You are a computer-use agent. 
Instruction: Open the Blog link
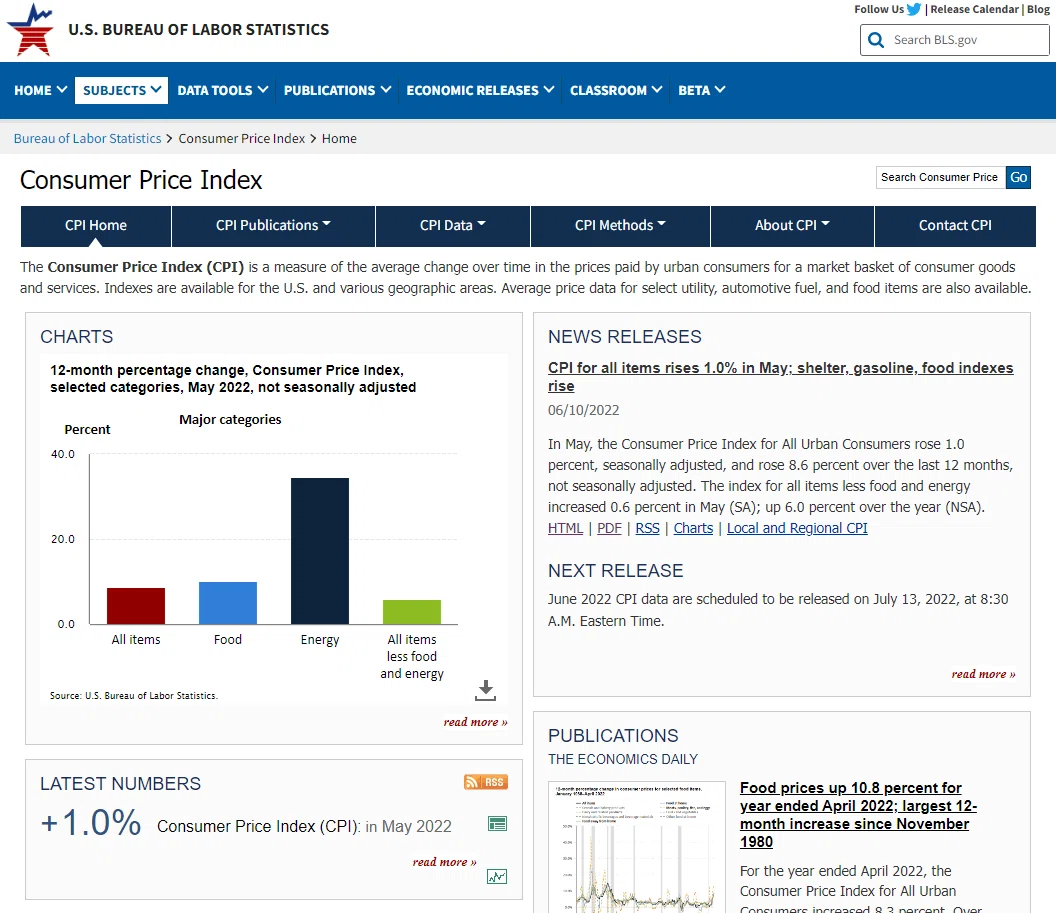coord(1038,9)
